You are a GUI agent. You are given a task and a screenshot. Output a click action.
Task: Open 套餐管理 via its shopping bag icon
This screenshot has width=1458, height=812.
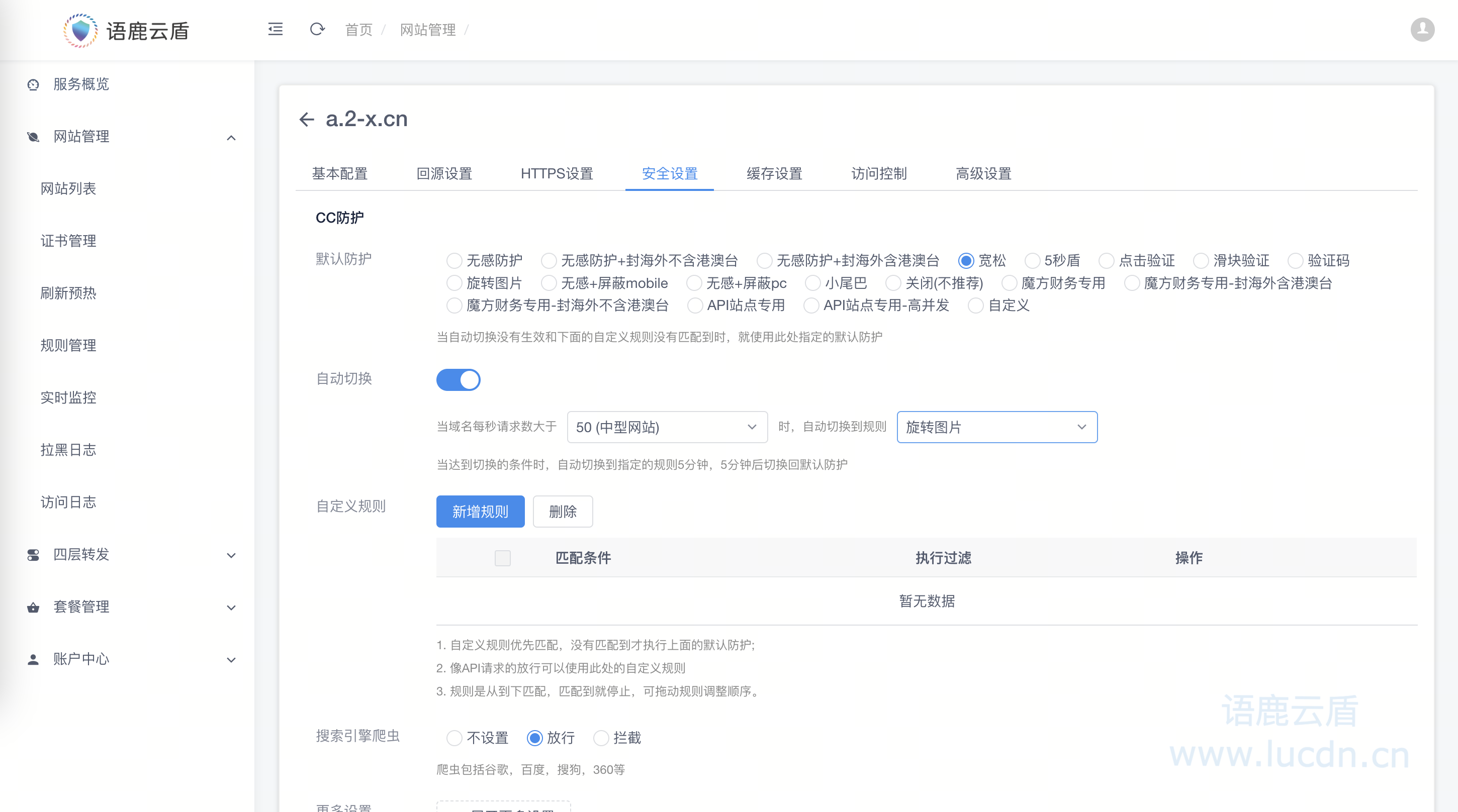click(32, 607)
